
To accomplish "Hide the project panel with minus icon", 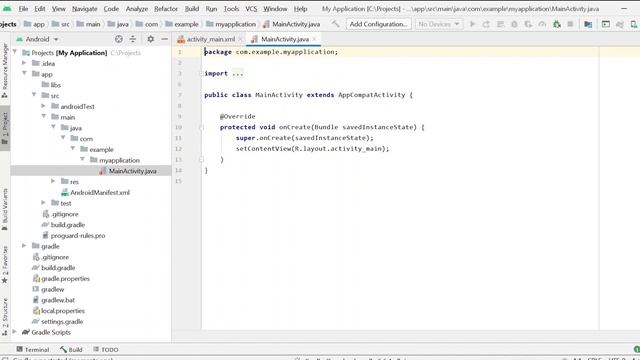I will click(164, 39).
